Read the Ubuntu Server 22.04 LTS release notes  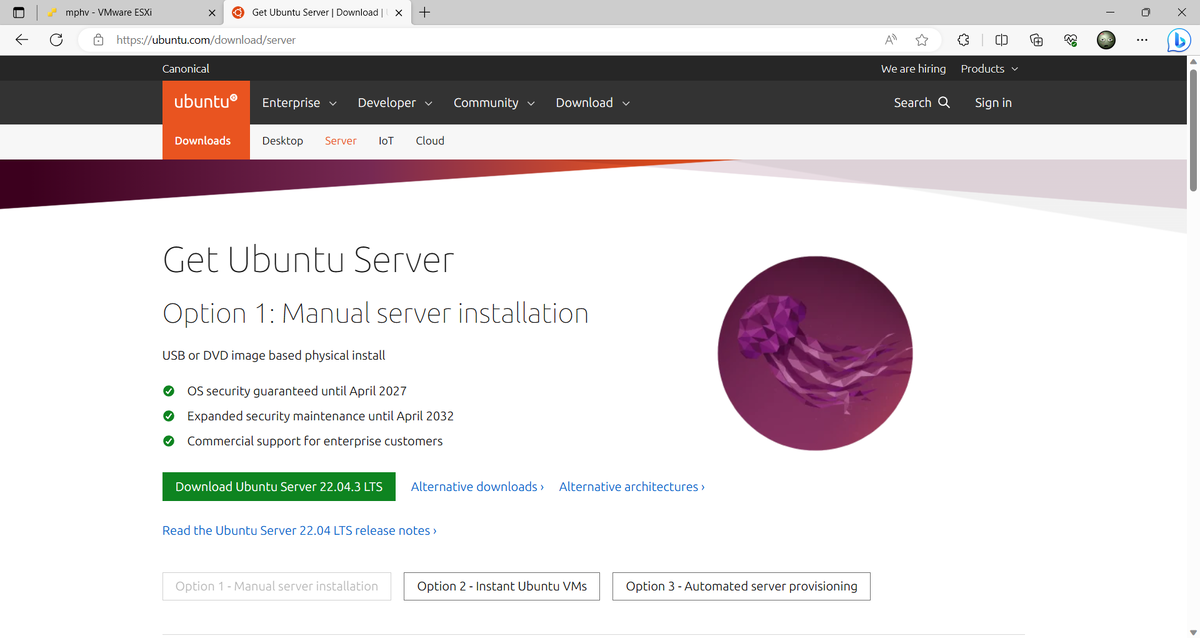click(299, 531)
